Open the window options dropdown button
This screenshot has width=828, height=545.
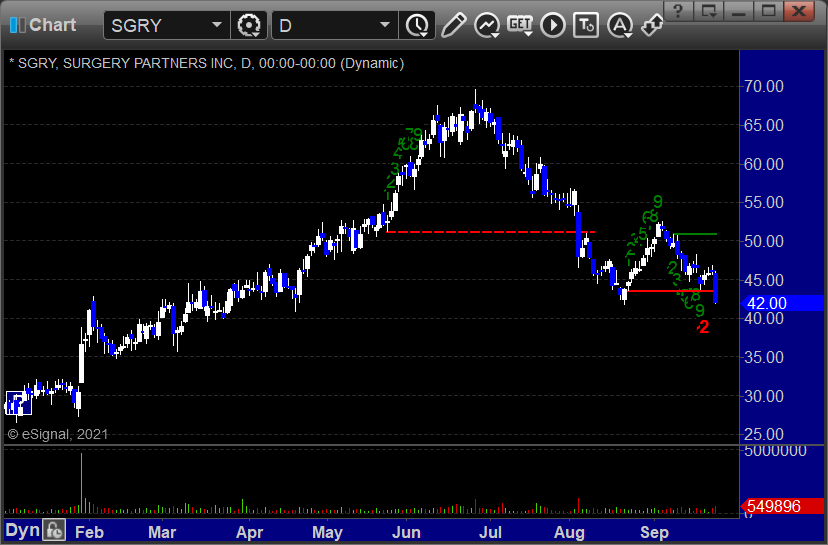pyautogui.click(x=709, y=11)
